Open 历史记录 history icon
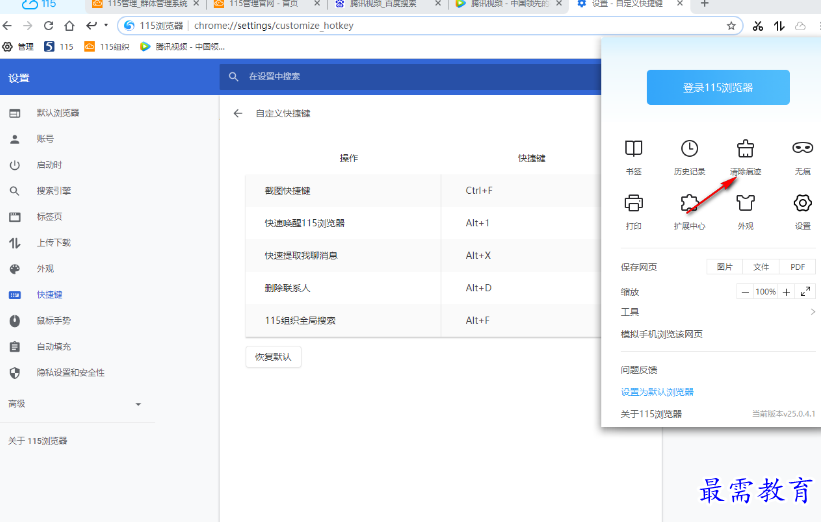This screenshot has height=522, width=821. pos(689,149)
